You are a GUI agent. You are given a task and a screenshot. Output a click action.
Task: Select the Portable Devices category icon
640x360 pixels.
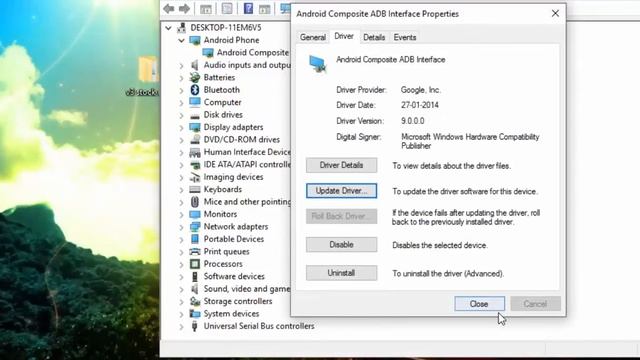195,239
